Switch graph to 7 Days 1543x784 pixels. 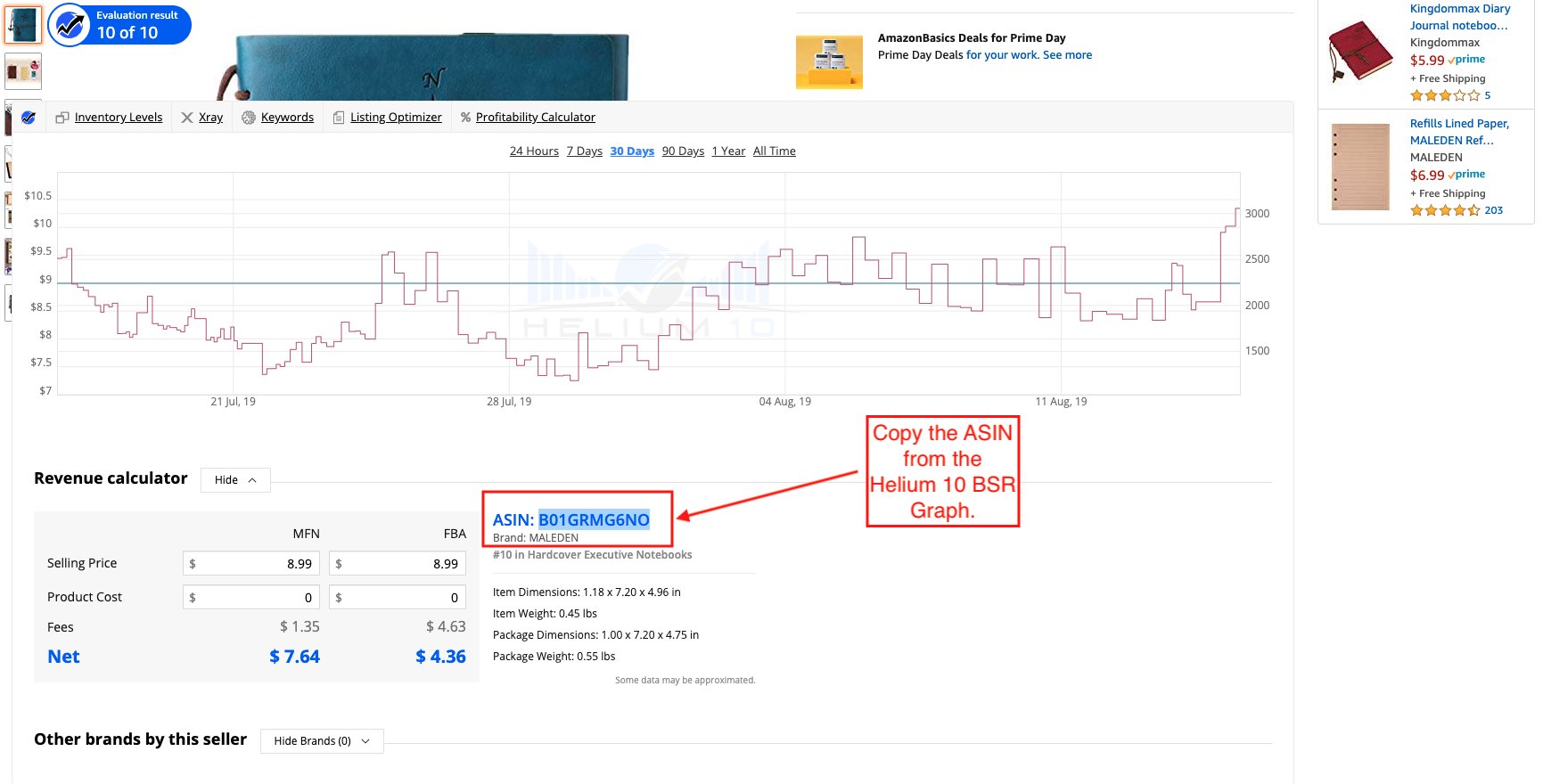(585, 151)
